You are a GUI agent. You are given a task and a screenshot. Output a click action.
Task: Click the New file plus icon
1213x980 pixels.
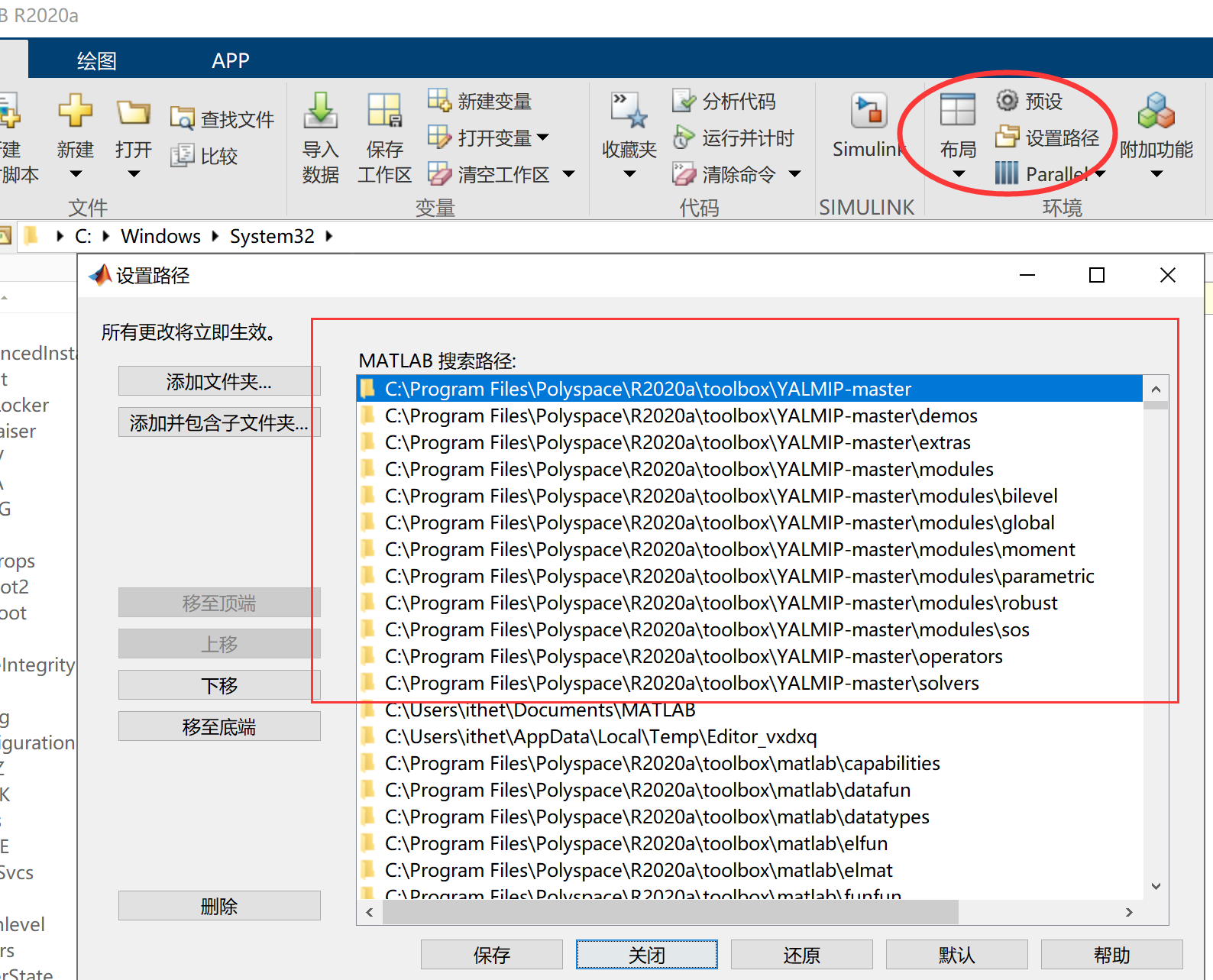click(x=75, y=111)
